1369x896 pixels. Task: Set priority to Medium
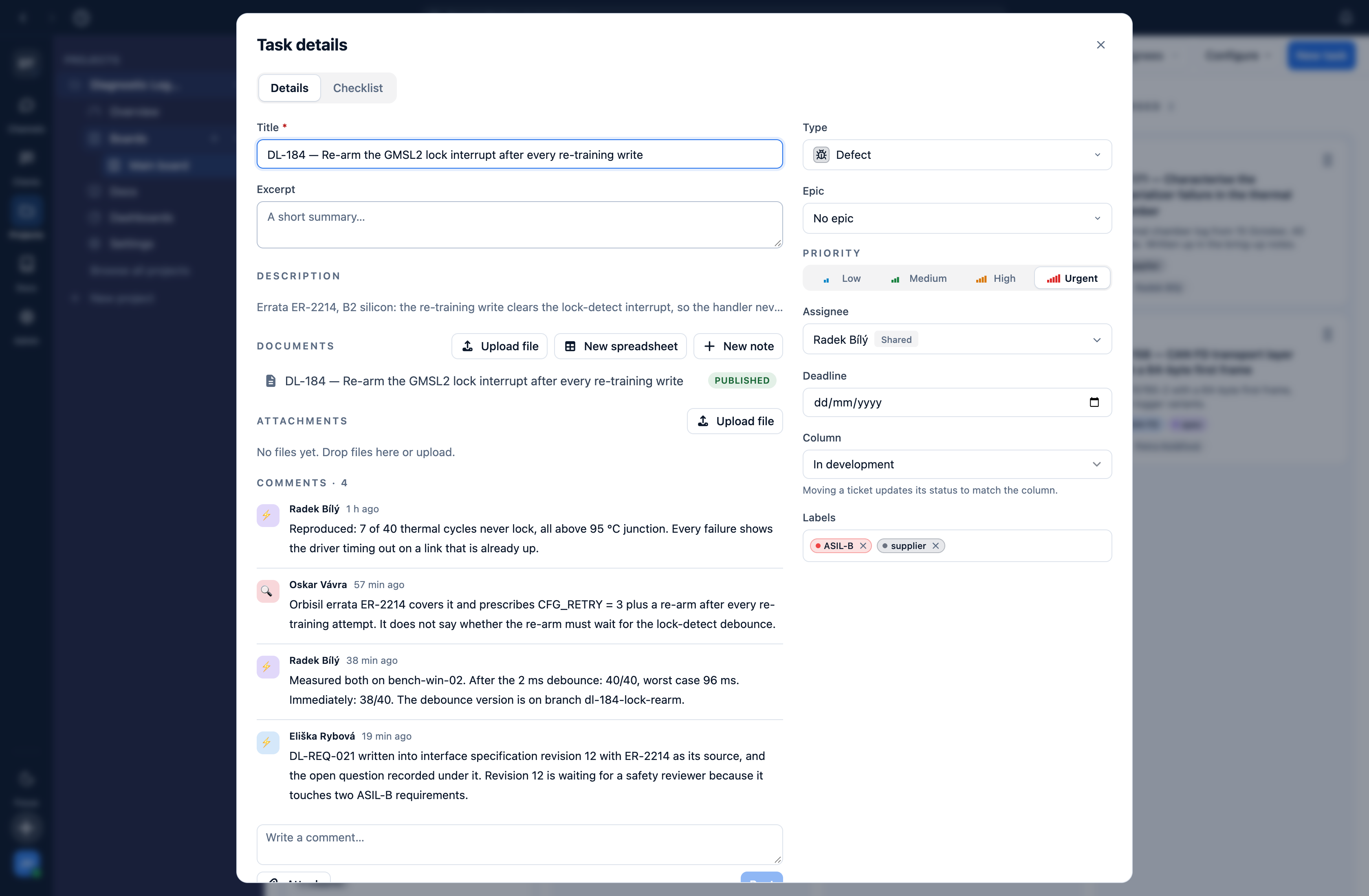[918, 278]
